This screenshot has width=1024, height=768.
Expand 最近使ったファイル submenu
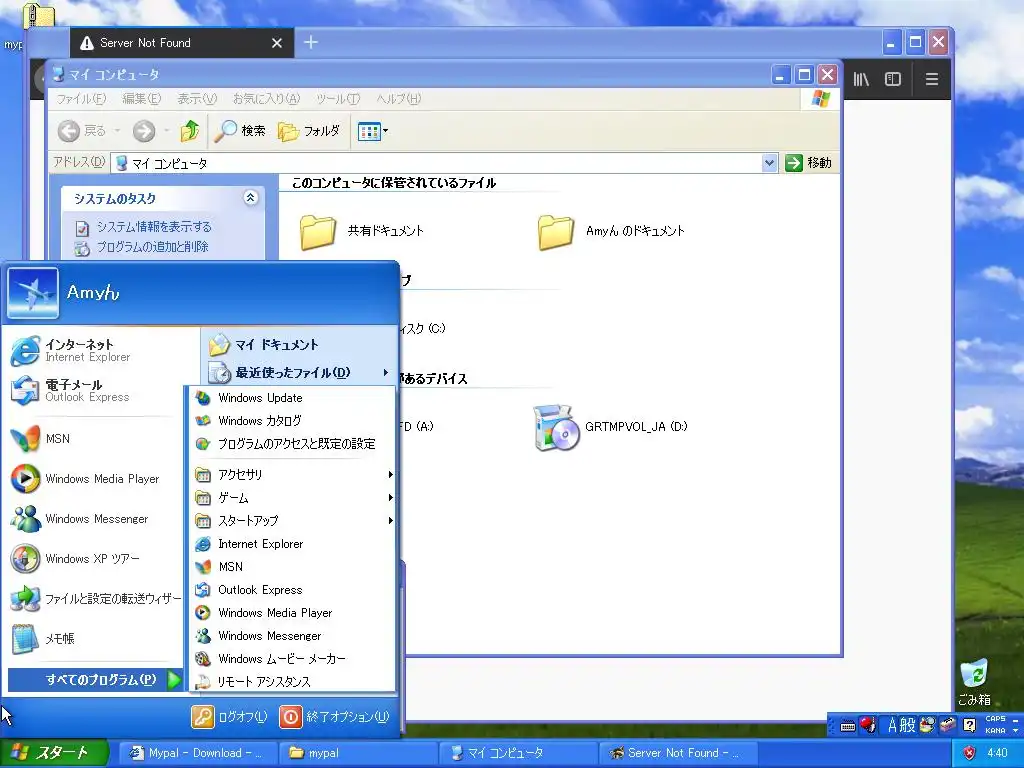coord(299,373)
